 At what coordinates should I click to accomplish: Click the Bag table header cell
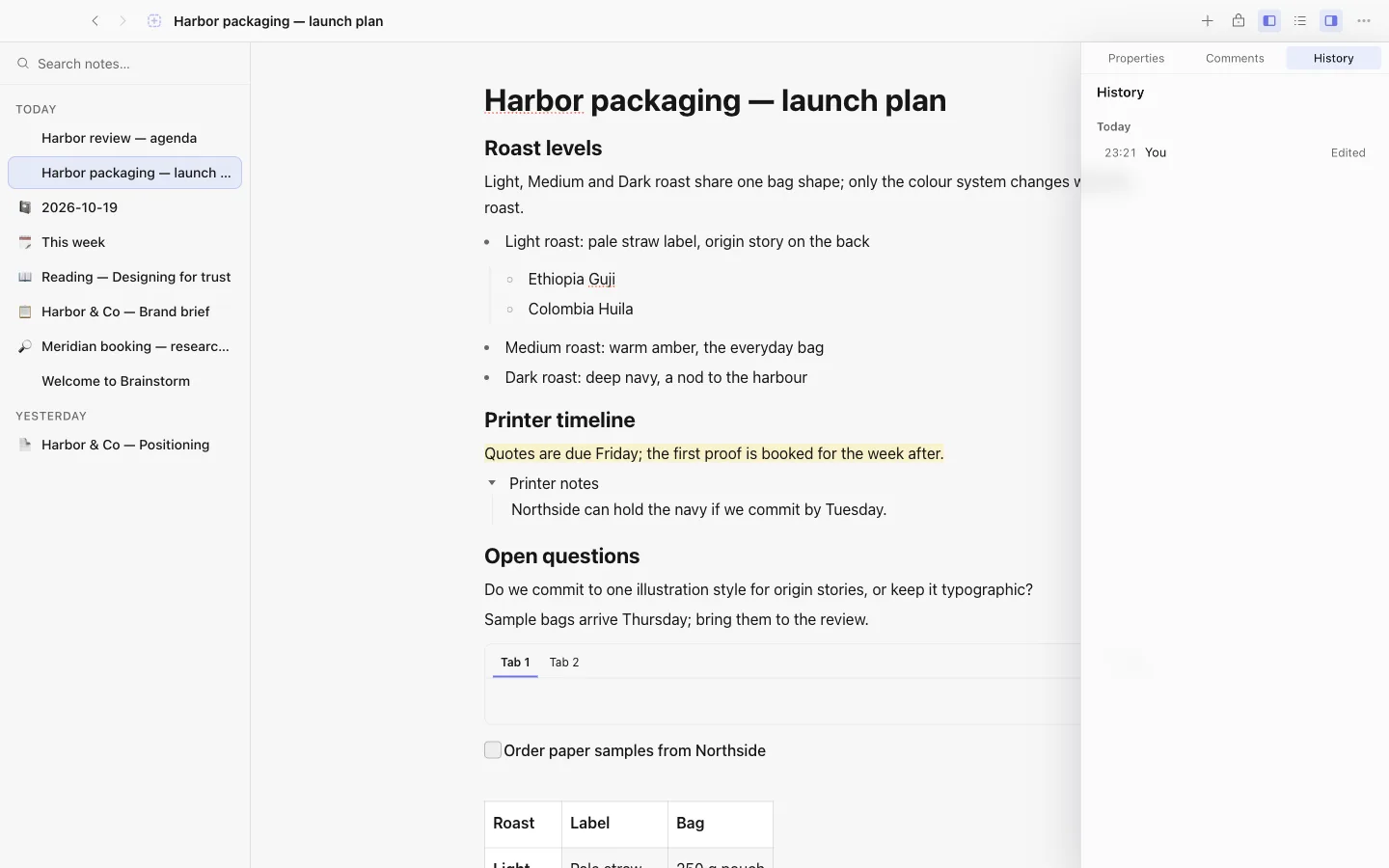point(721,824)
